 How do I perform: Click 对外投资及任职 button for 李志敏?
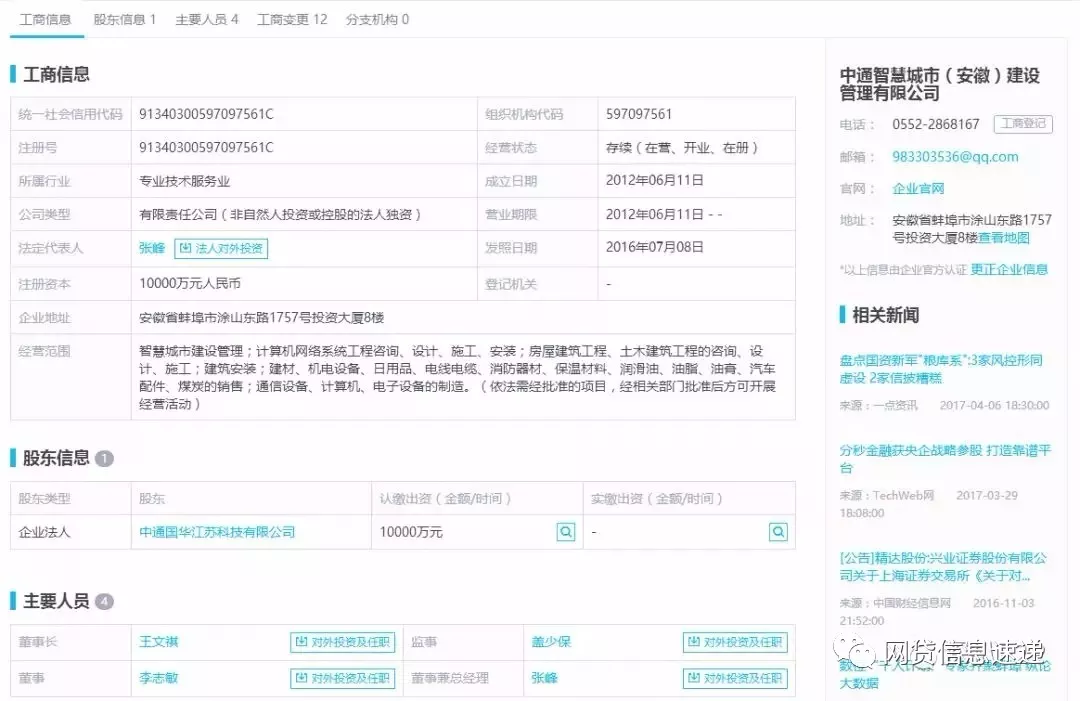click(342, 678)
